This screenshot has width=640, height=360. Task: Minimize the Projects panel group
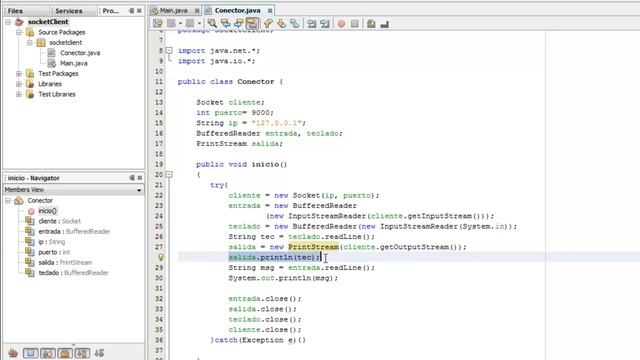click(x=131, y=11)
